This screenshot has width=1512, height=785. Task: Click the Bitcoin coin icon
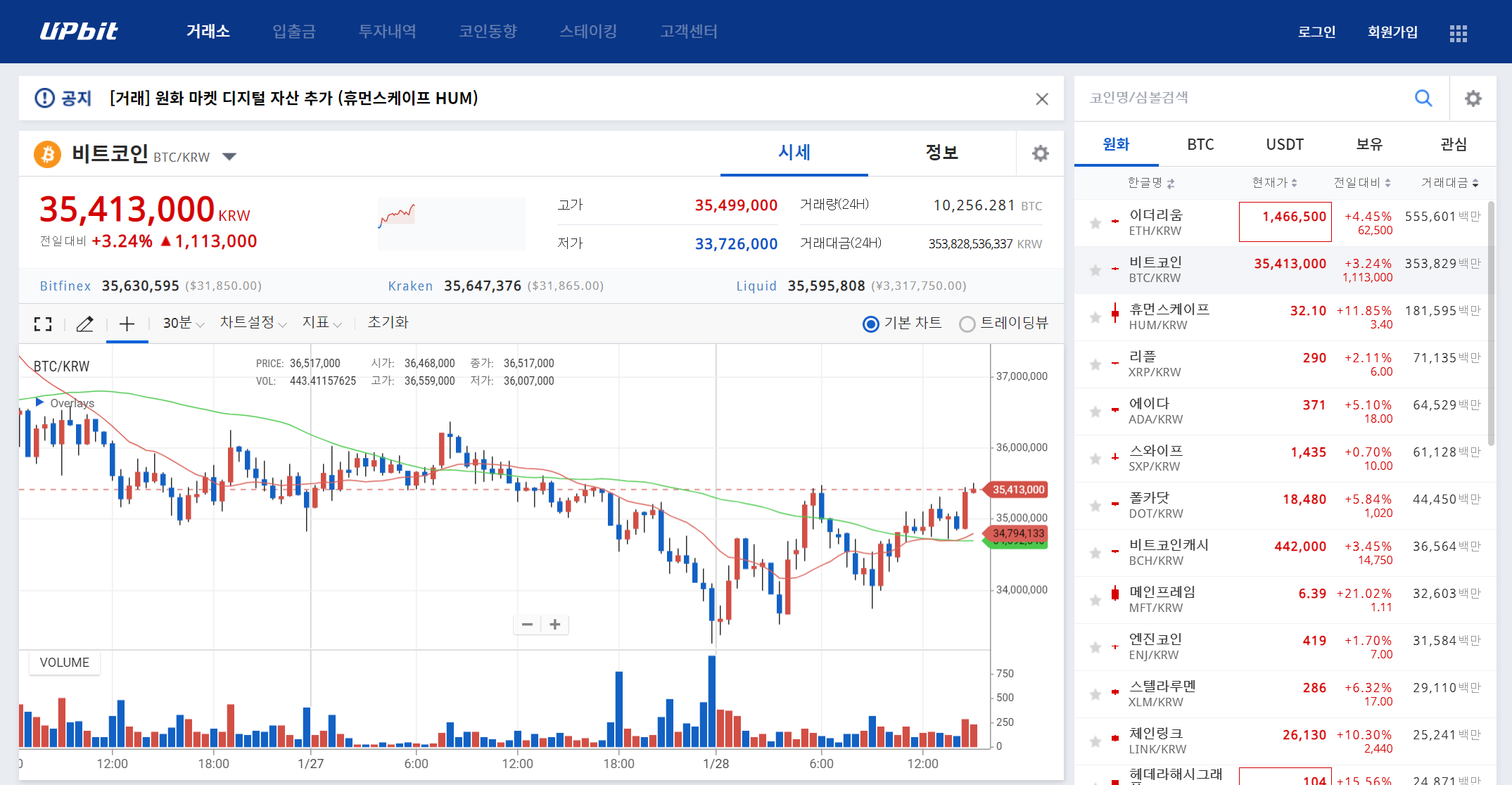coord(48,154)
